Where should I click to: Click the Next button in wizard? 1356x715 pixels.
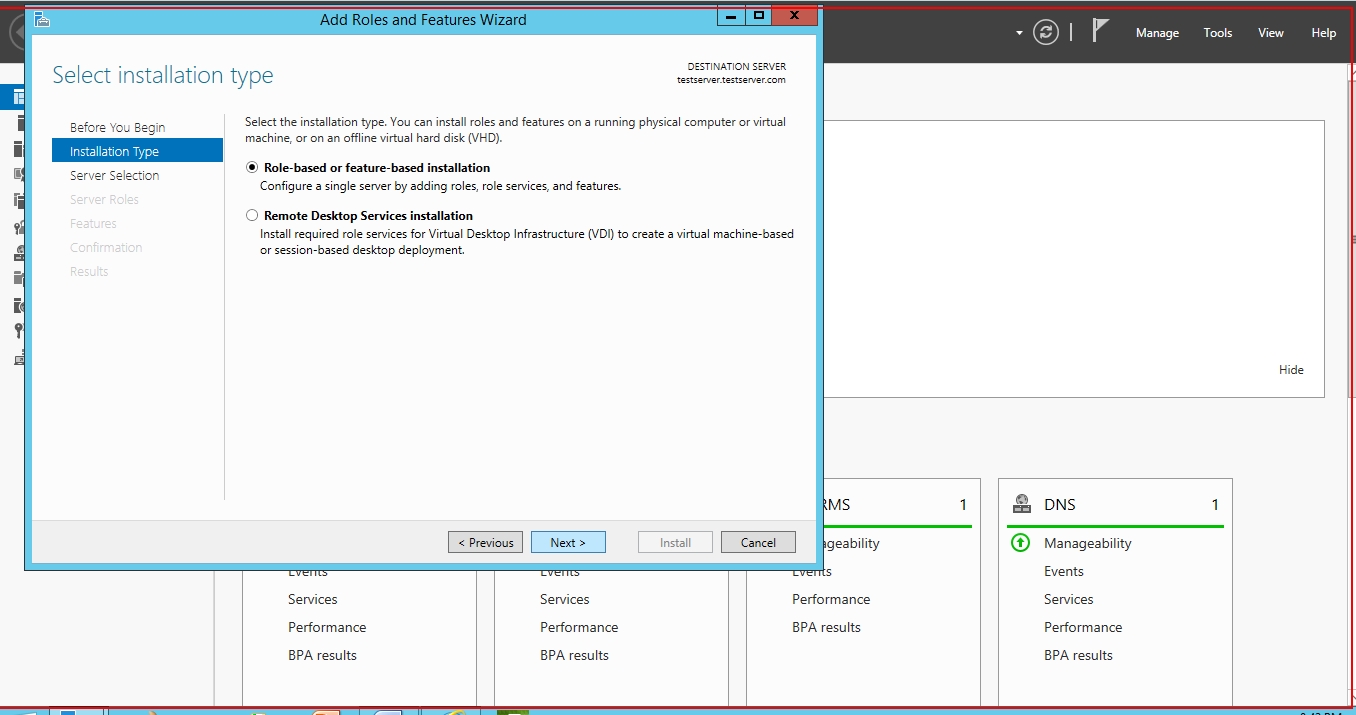click(x=567, y=542)
